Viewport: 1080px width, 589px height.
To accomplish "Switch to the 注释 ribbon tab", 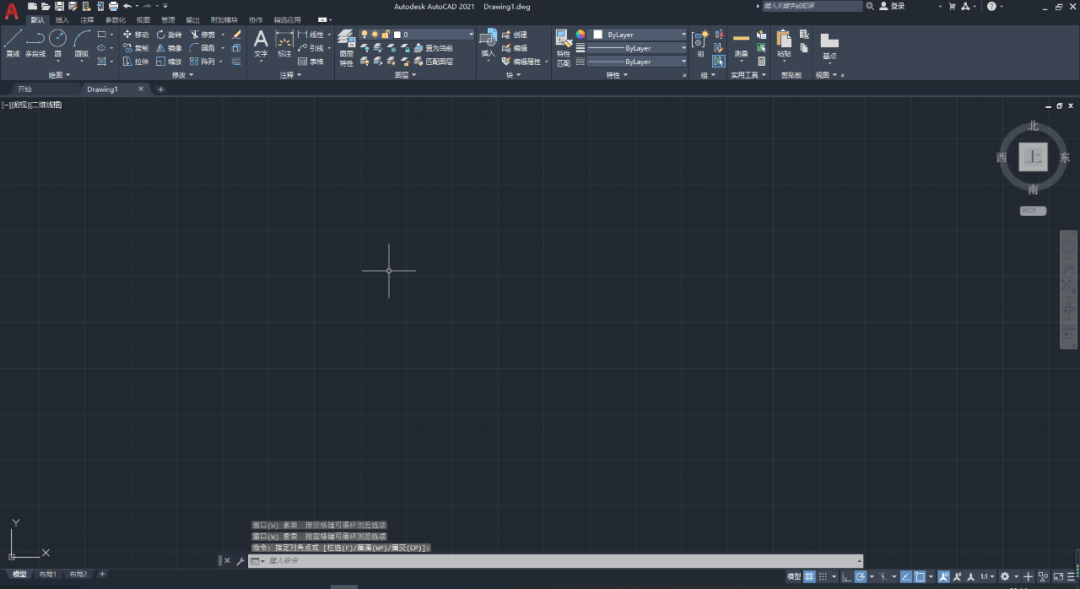I will tap(88, 19).
